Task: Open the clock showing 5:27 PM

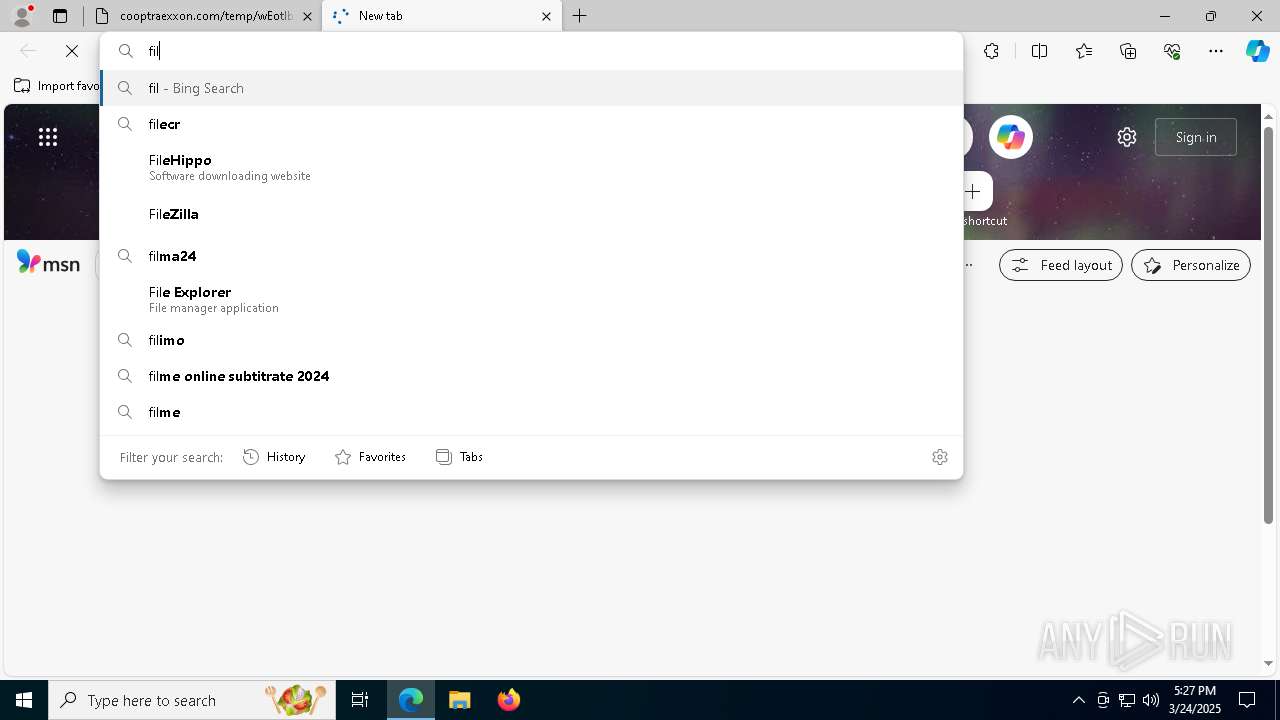Action: click(x=1196, y=700)
